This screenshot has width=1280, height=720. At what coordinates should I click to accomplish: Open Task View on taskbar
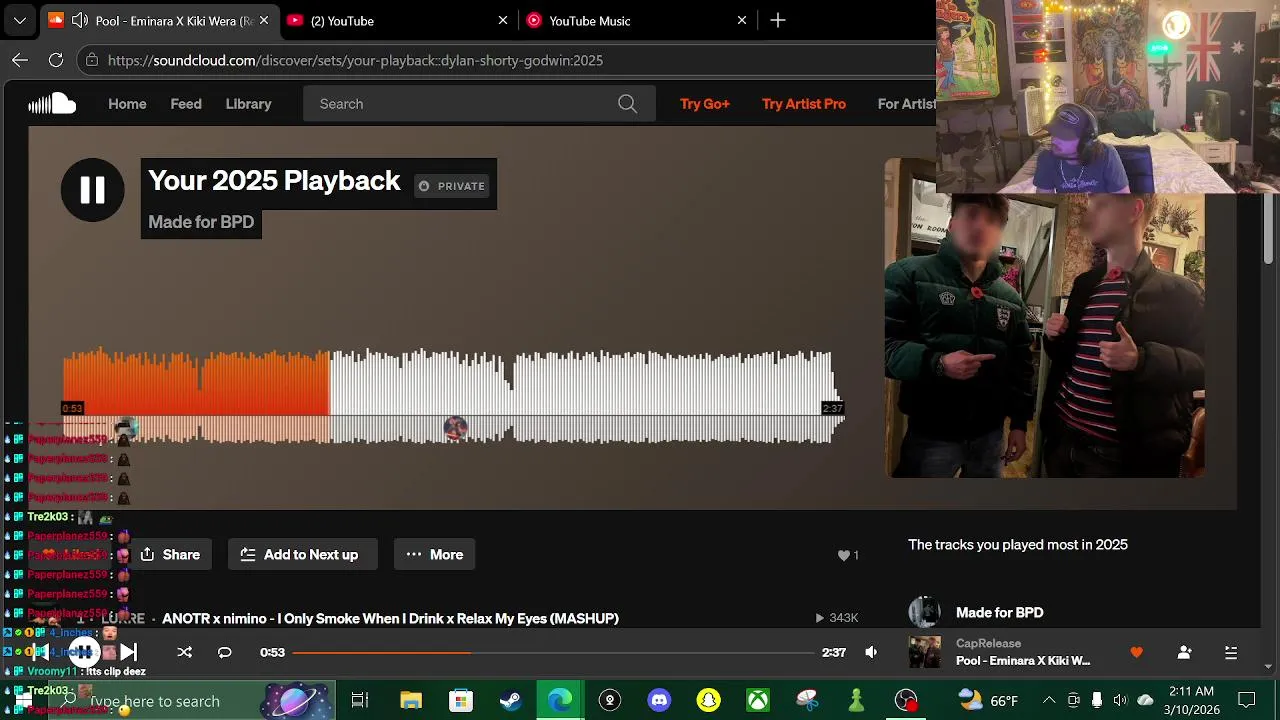360,701
